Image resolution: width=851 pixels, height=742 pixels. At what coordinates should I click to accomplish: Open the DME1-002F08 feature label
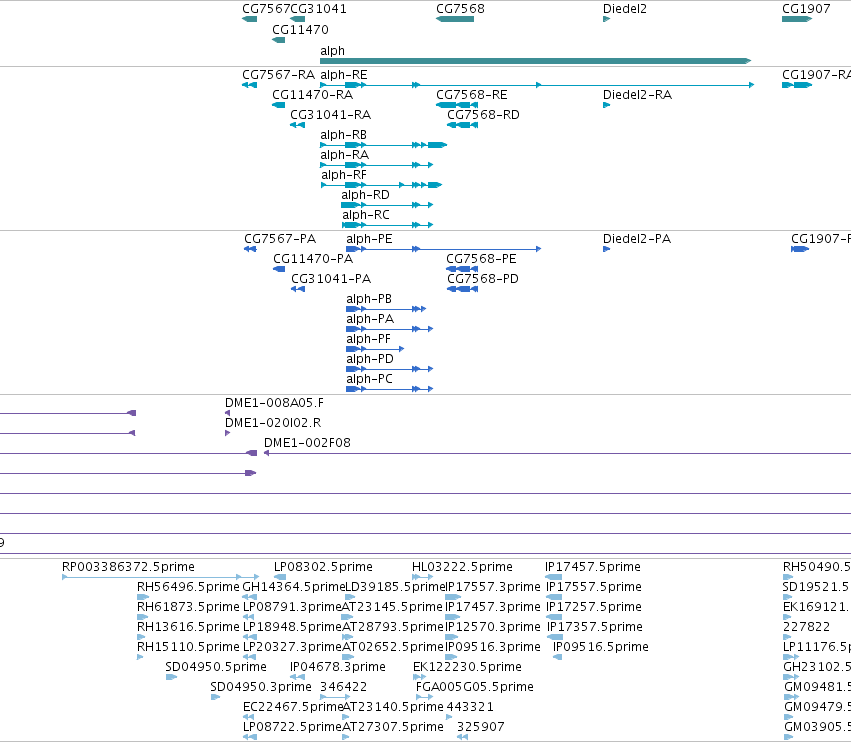pyautogui.click(x=307, y=442)
